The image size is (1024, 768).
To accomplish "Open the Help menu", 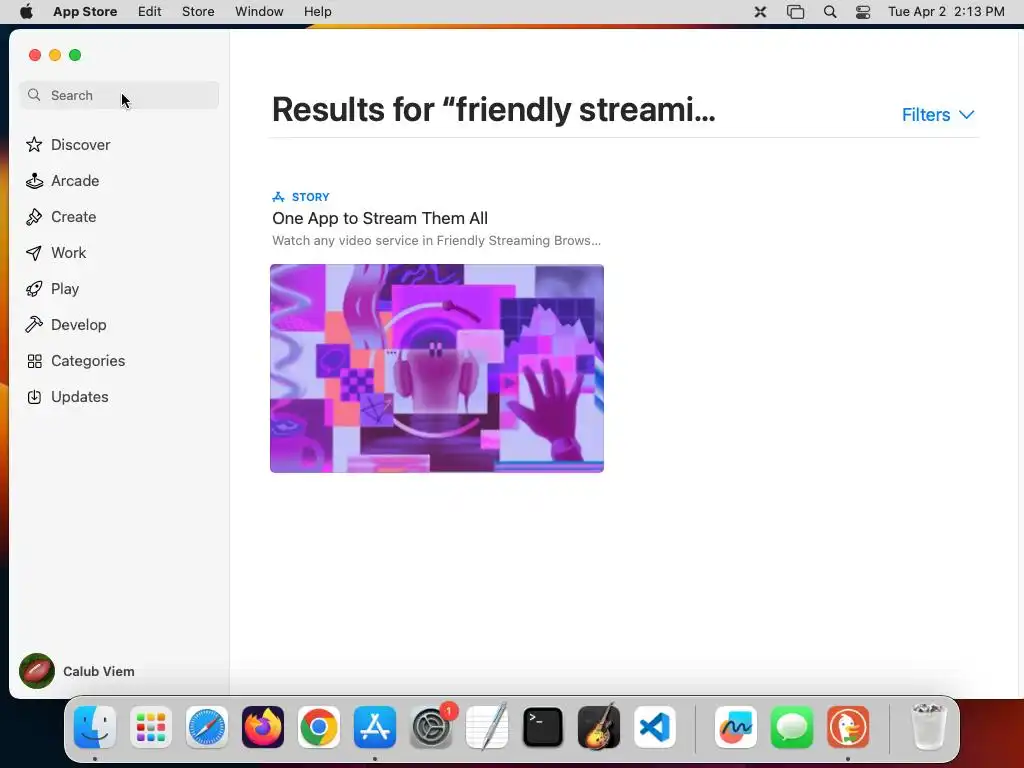I will coord(317,12).
